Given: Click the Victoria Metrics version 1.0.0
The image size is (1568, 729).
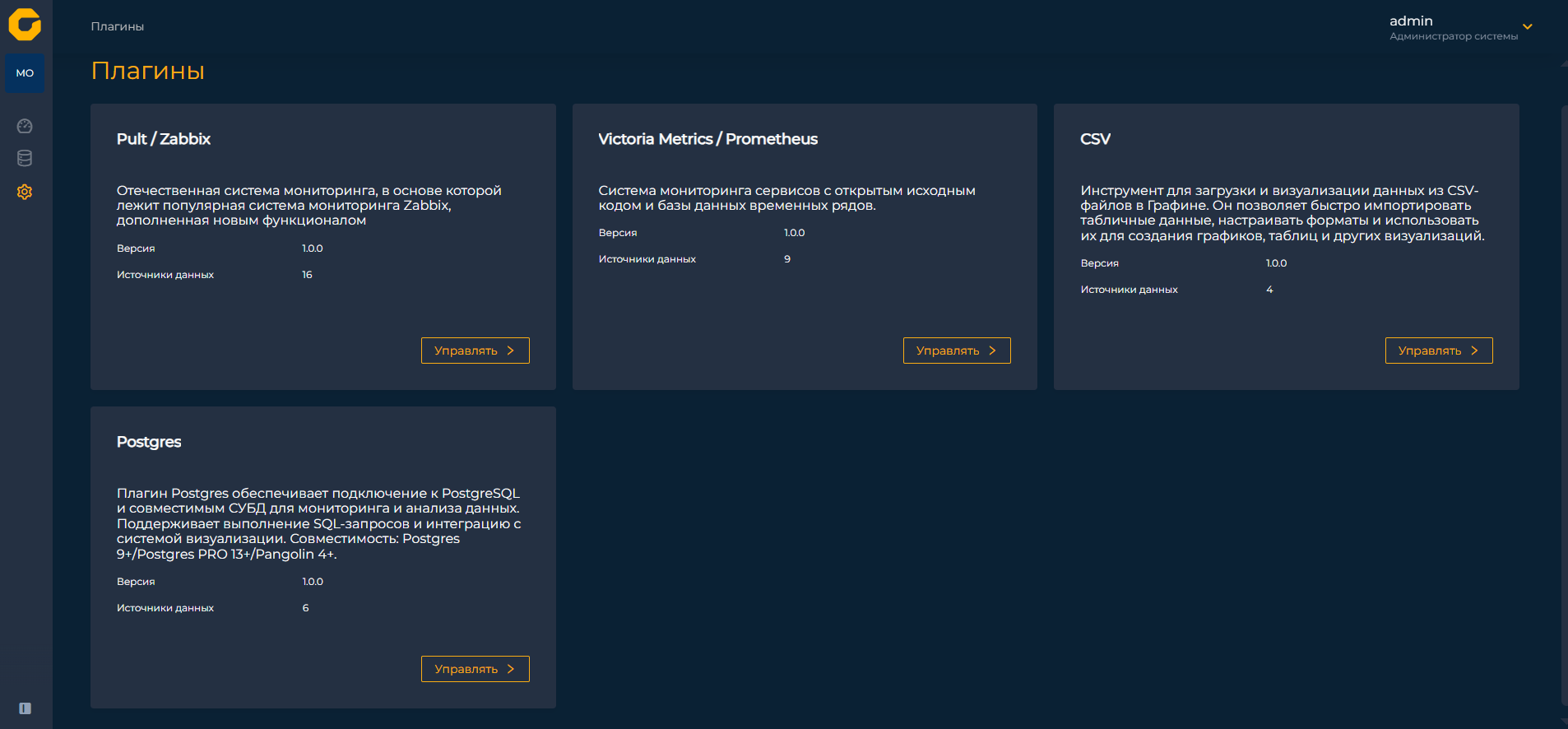Looking at the screenshot, I should pyautogui.click(x=794, y=233).
